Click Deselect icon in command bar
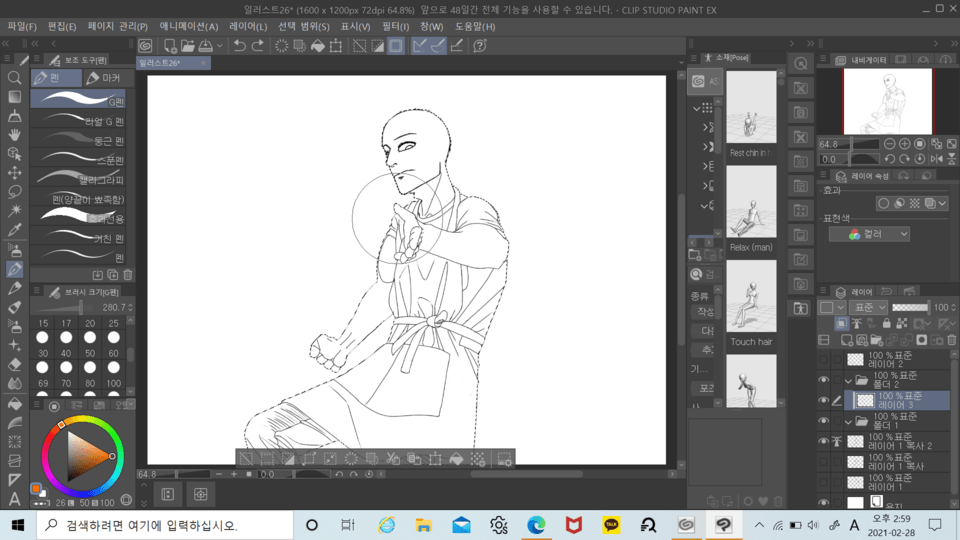Image resolution: width=960 pixels, height=540 pixels. tap(359, 45)
